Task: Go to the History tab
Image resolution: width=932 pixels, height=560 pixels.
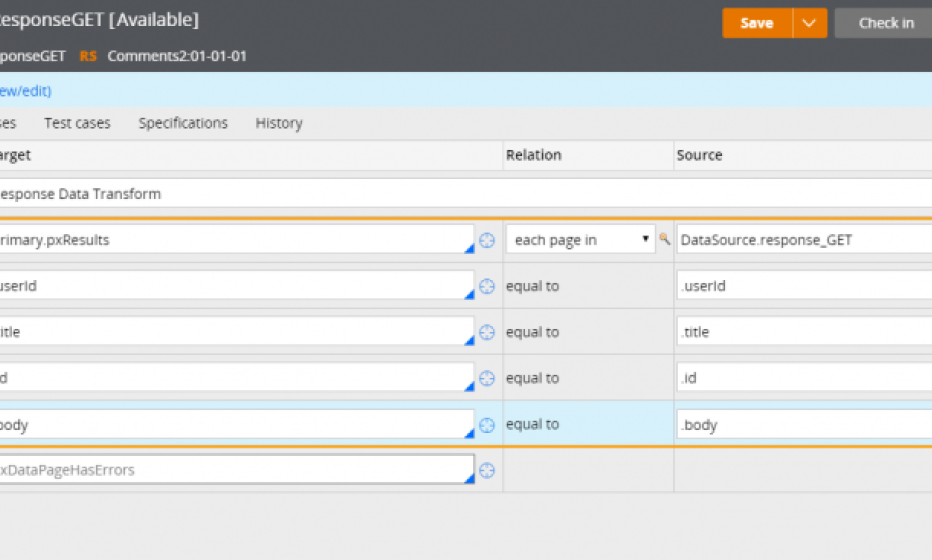Action: (279, 123)
